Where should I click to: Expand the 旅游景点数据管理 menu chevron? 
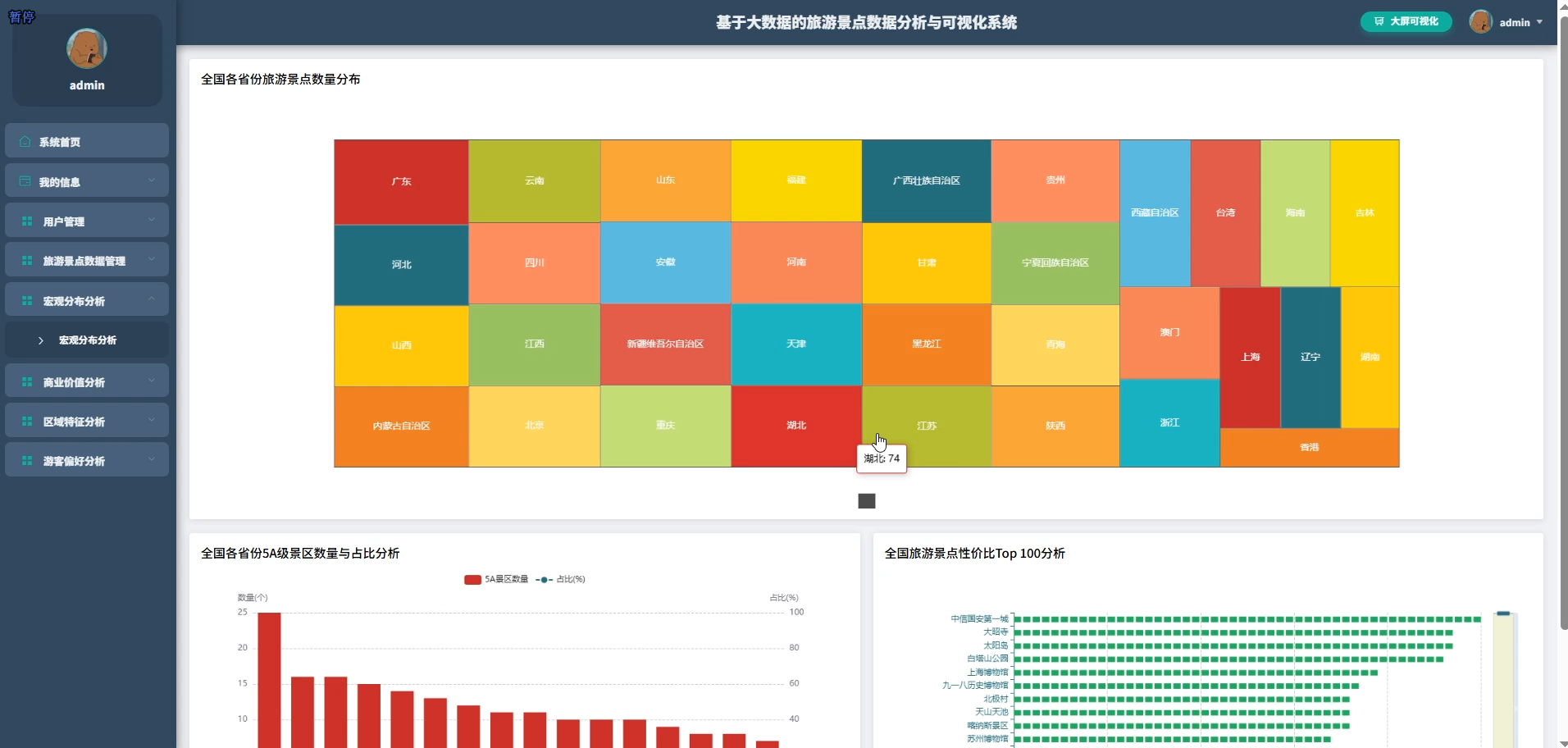coord(152,259)
